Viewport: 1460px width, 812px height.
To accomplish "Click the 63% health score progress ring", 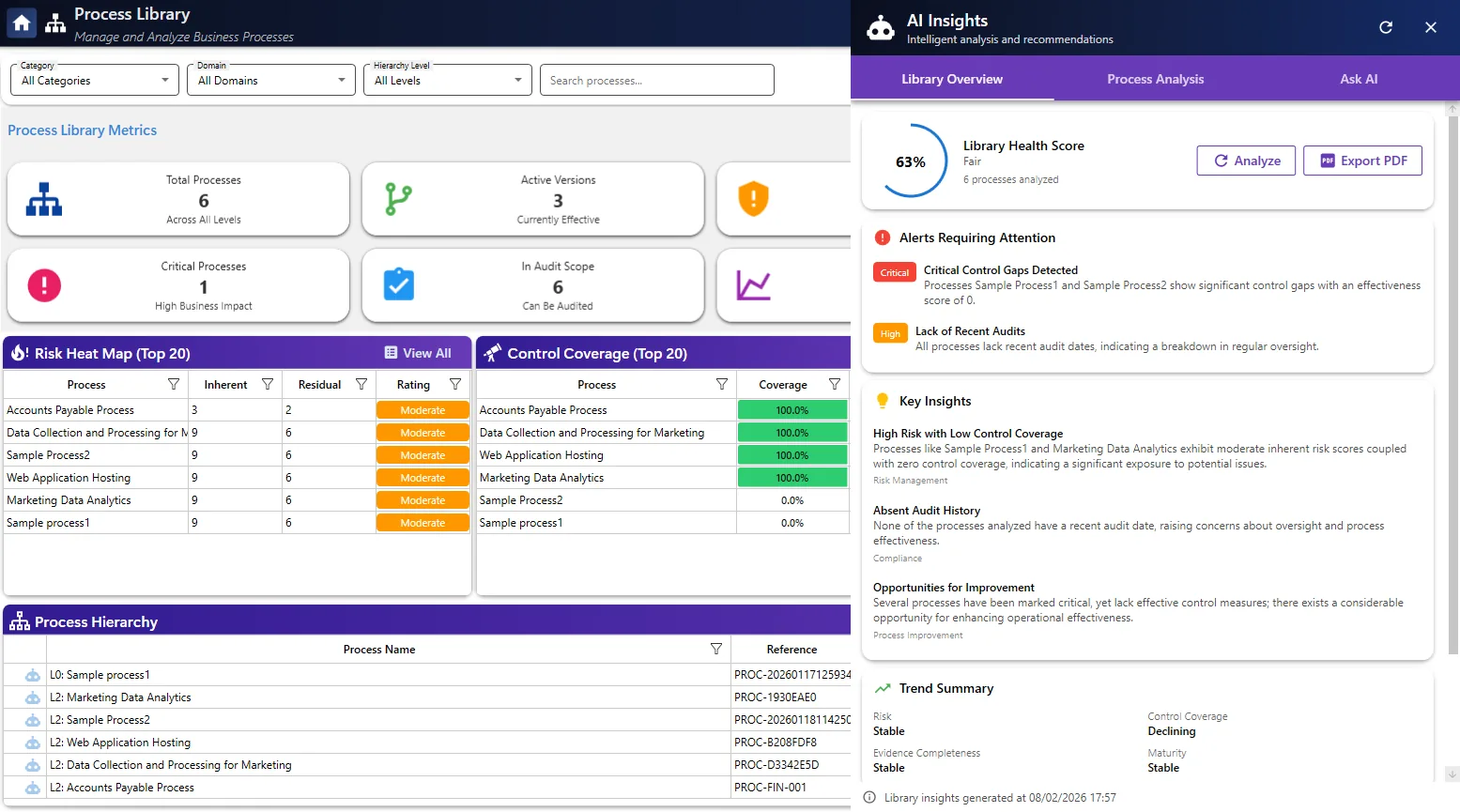I will tap(911, 161).
